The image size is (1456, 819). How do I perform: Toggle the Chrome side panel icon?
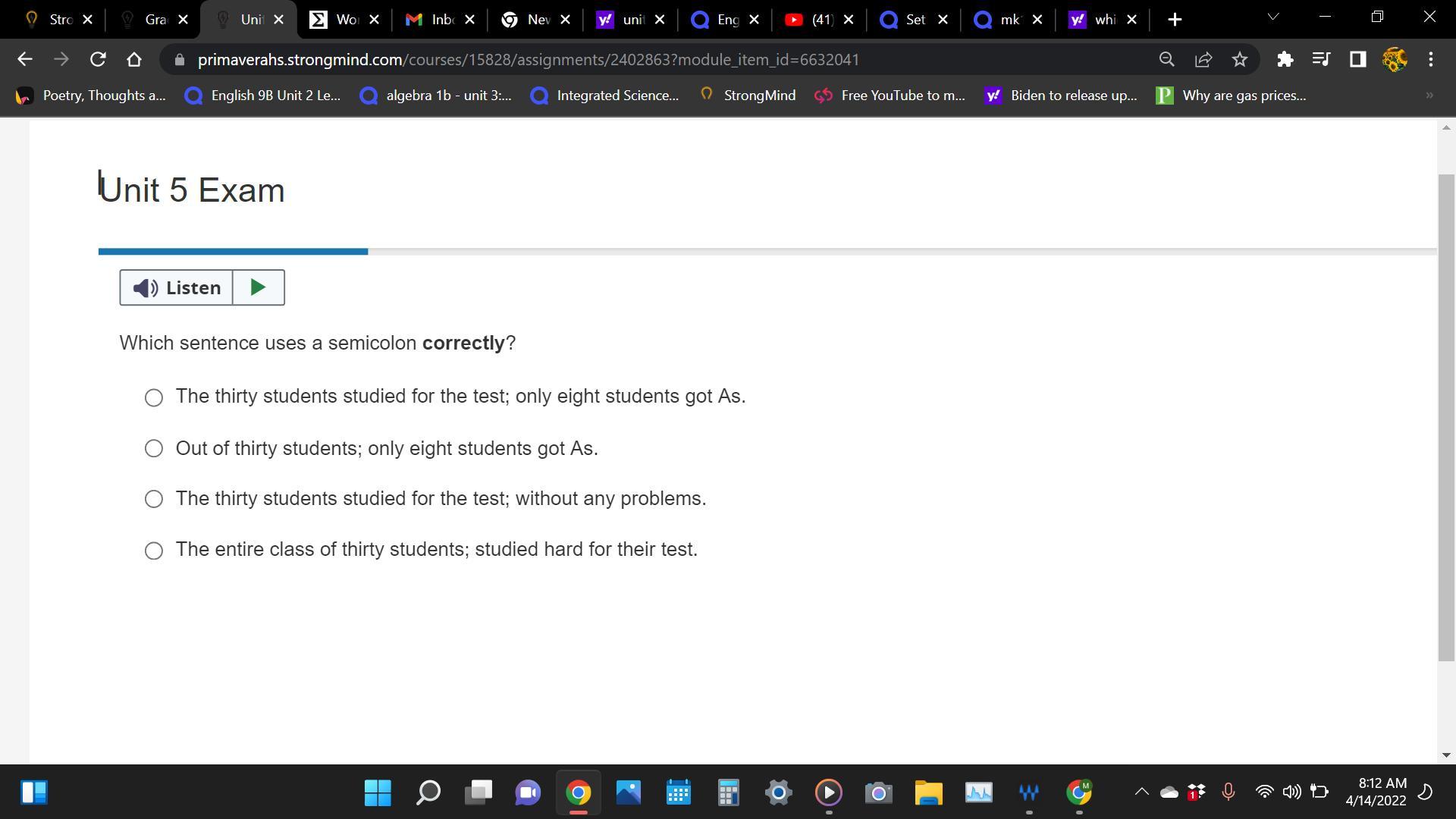click(x=1357, y=59)
